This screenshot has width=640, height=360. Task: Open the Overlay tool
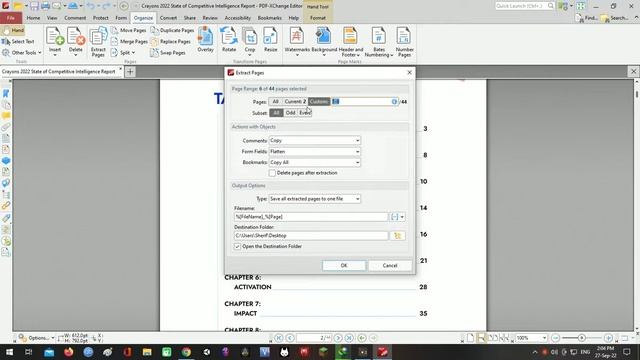[x=205, y=40]
